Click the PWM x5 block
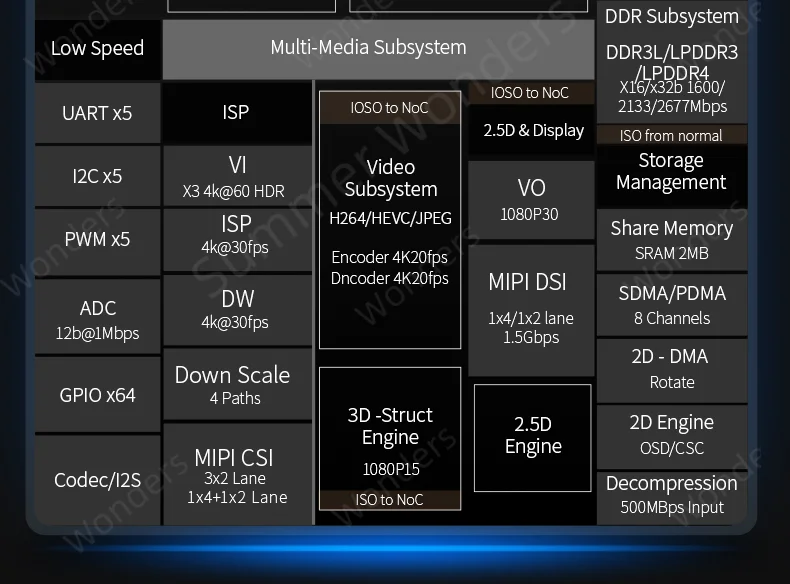The height and width of the screenshot is (584, 790). click(98, 241)
